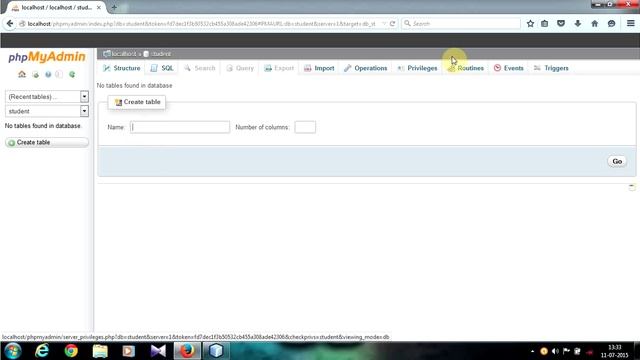The image size is (640, 360).
Task: Bookmark this page with the star icon
Action: [x=530, y=24]
